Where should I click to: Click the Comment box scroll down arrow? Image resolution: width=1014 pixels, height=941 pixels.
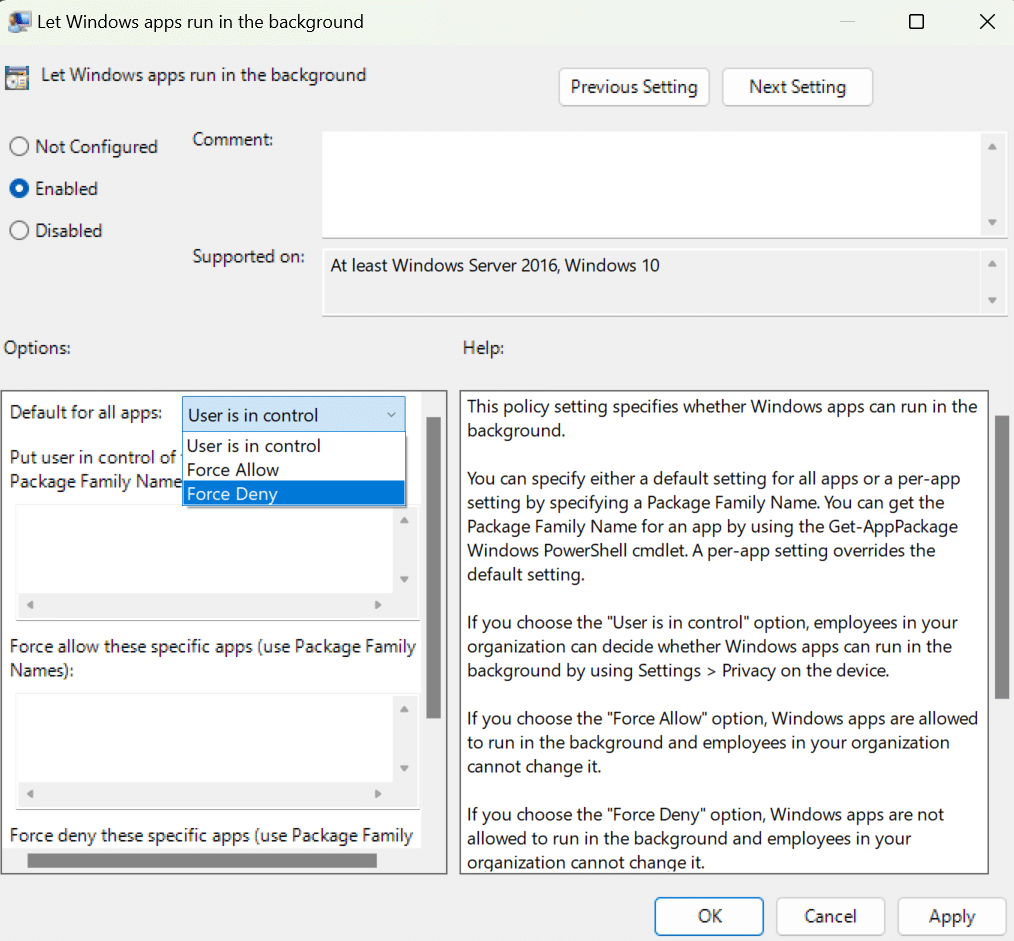(992, 222)
